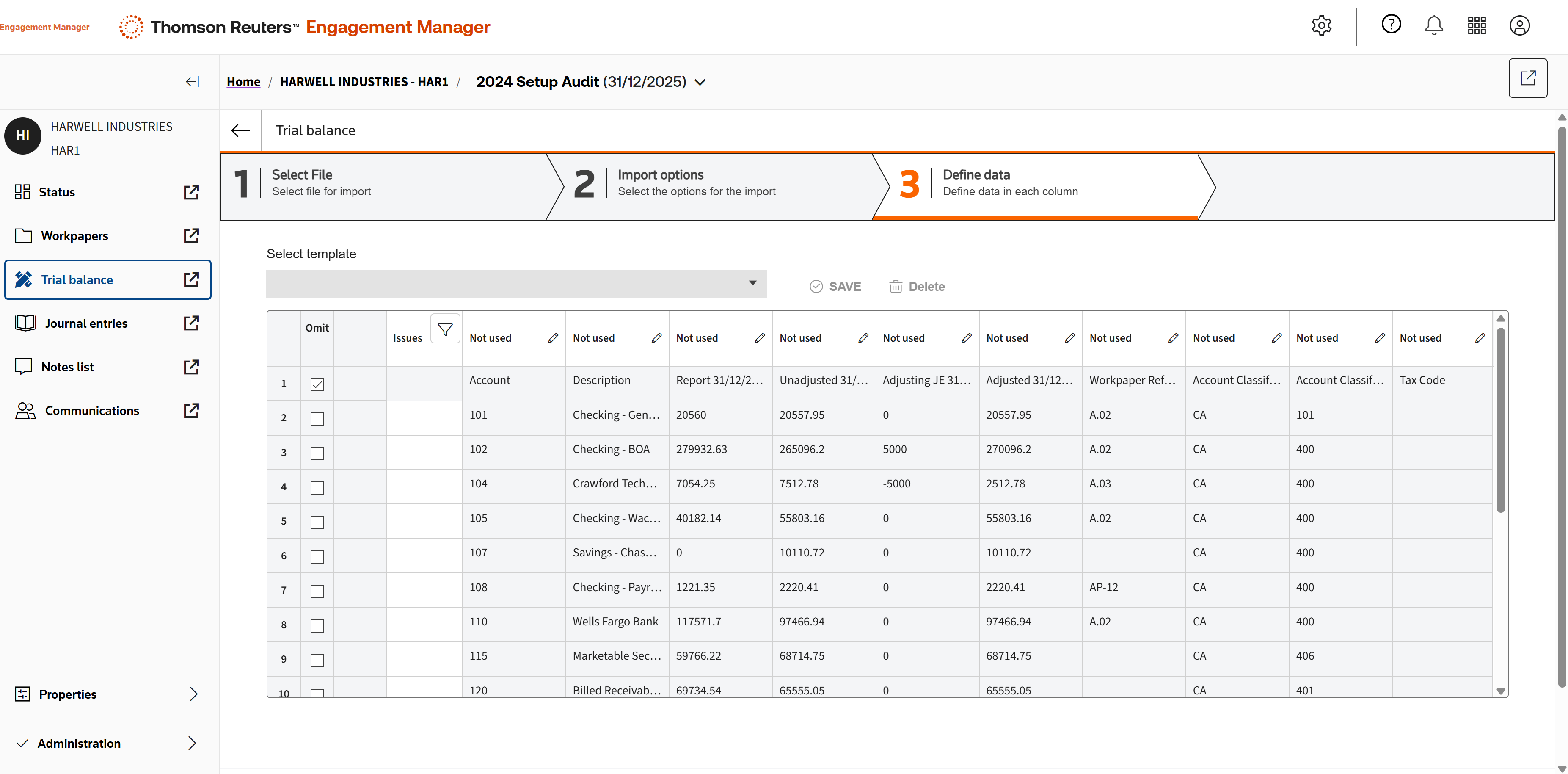Check the Omit checkbox for row 2

(x=317, y=419)
